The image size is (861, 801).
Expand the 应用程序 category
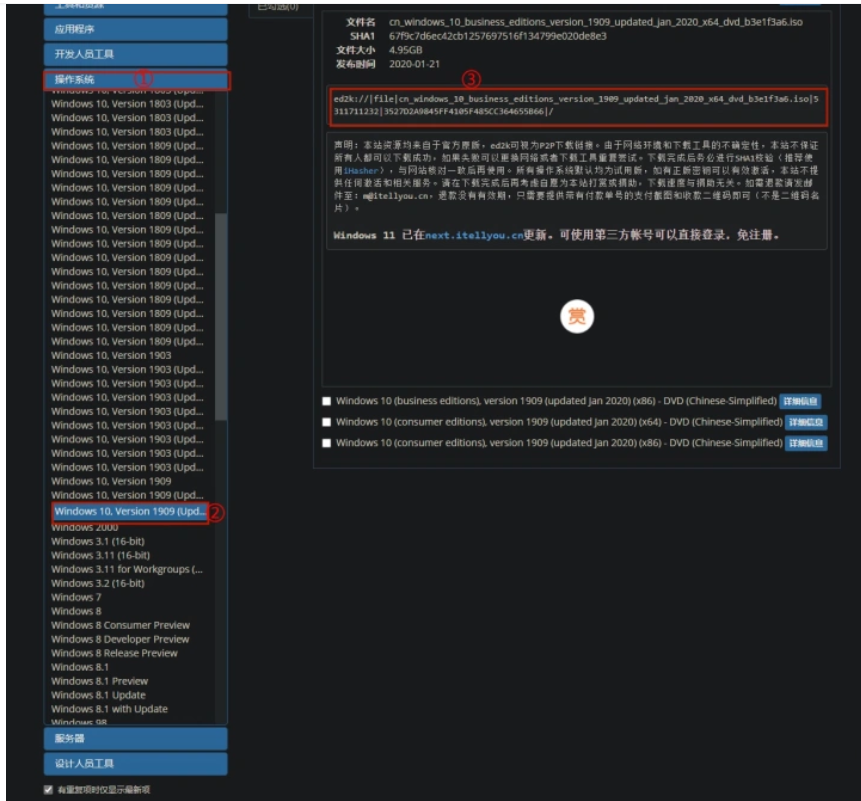pos(135,29)
